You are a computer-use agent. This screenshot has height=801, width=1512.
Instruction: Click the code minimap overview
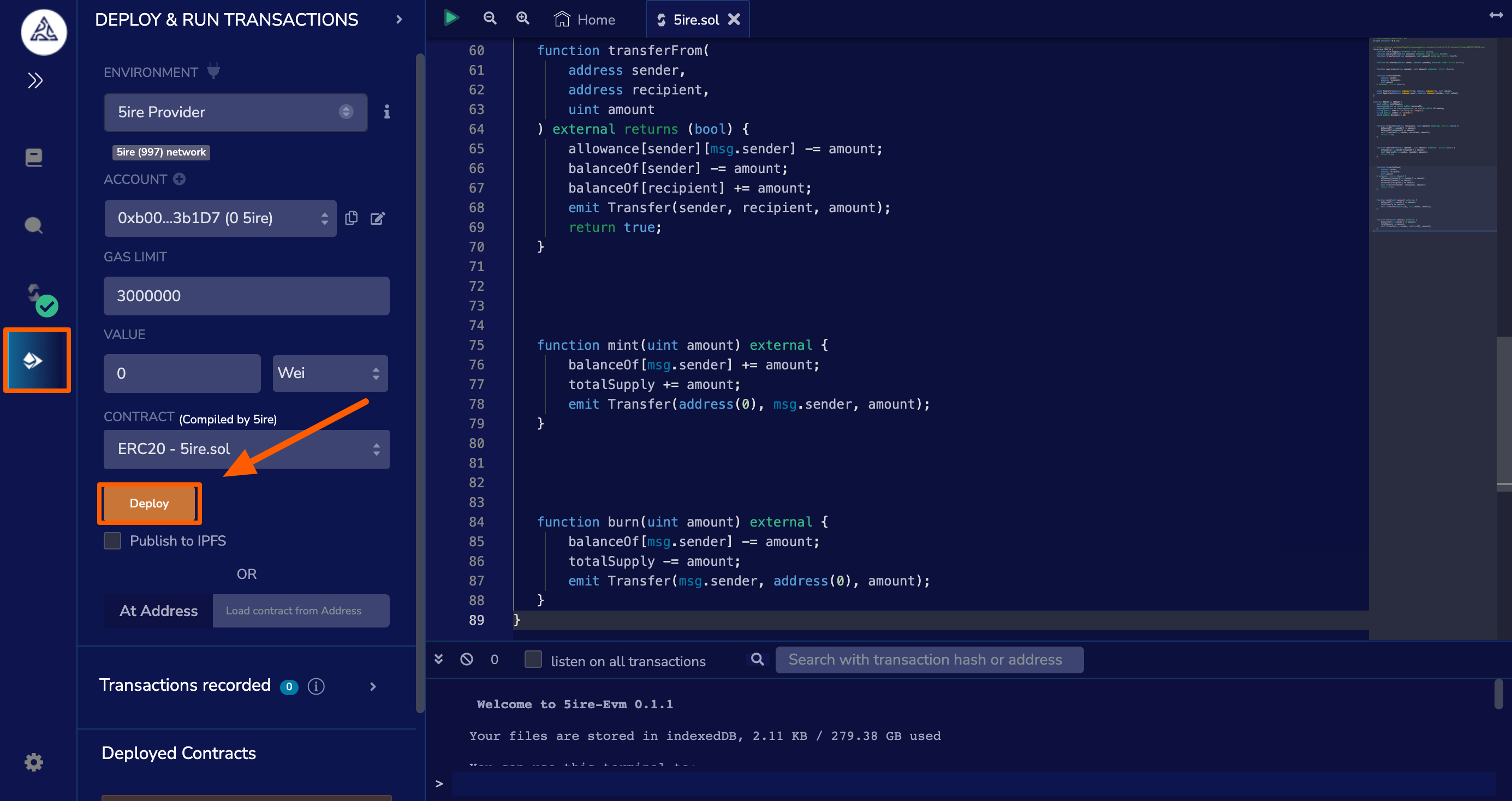[1432, 135]
